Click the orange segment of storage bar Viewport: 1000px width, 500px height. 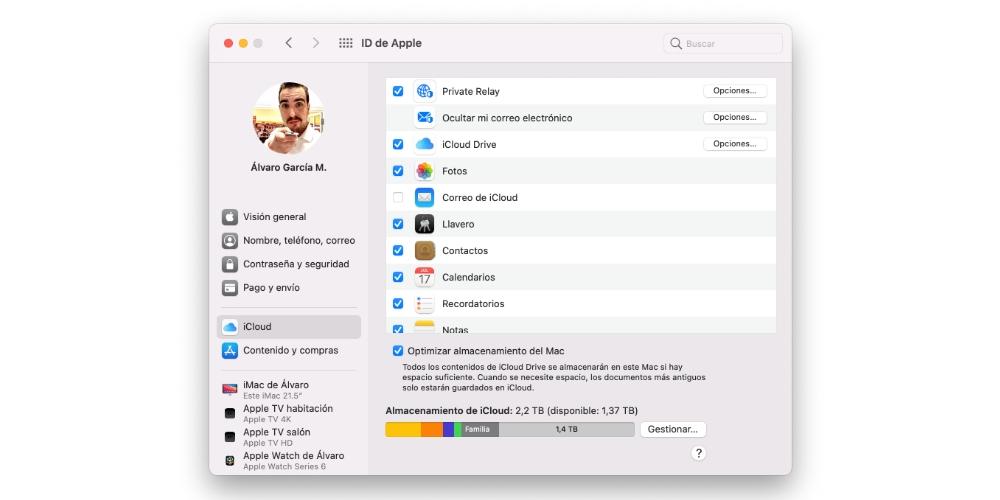(x=432, y=429)
